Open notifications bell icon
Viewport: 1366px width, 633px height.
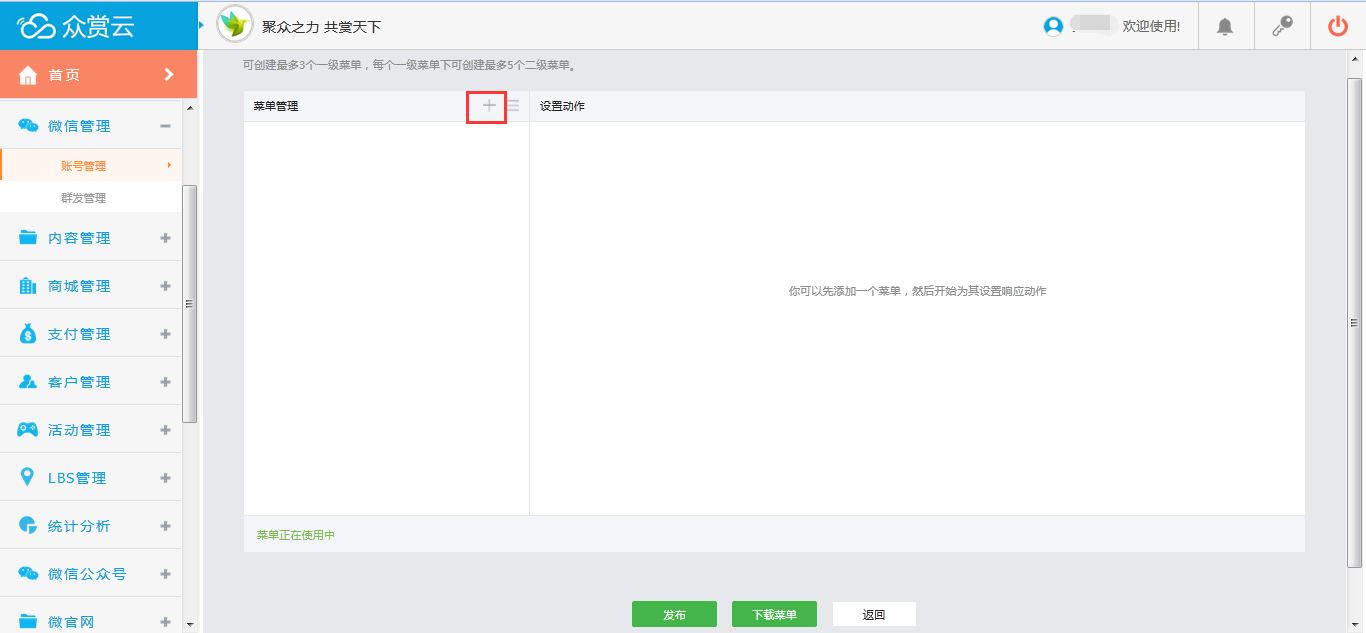[1225, 27]
